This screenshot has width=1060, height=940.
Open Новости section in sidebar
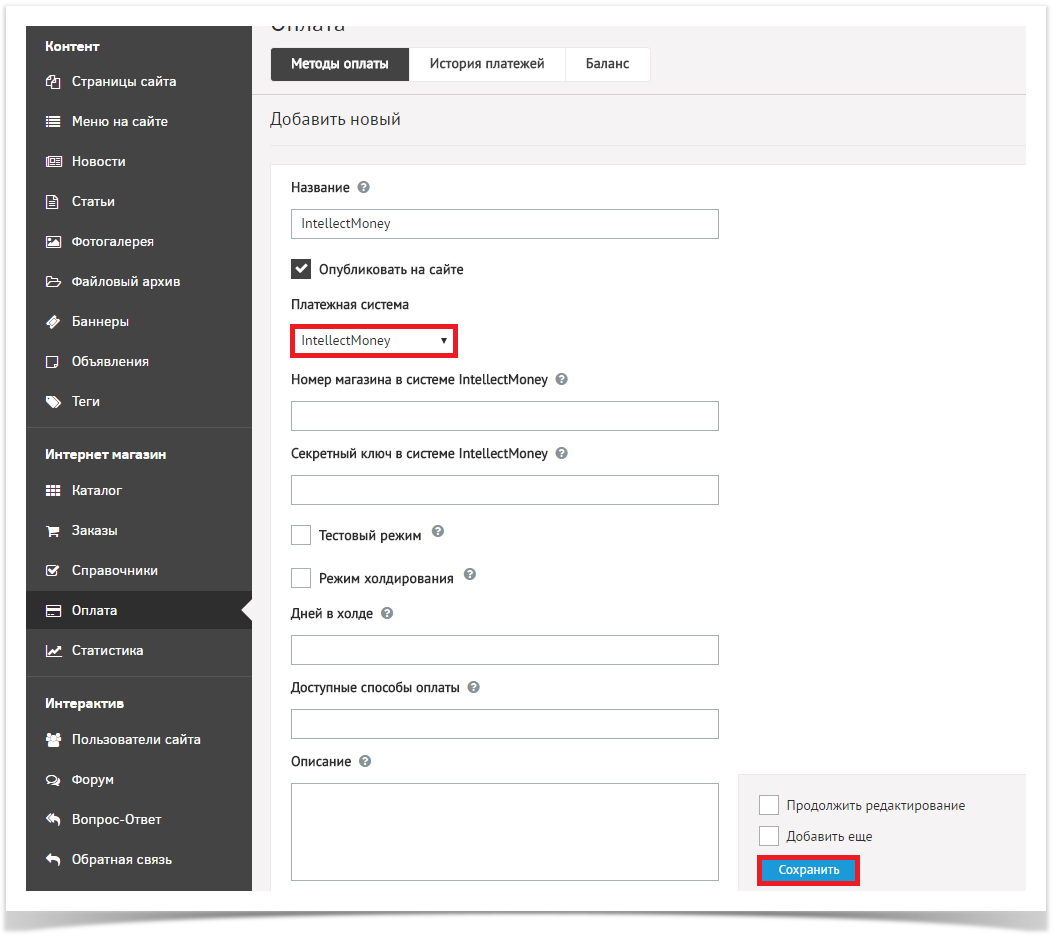tap(98, 162)
